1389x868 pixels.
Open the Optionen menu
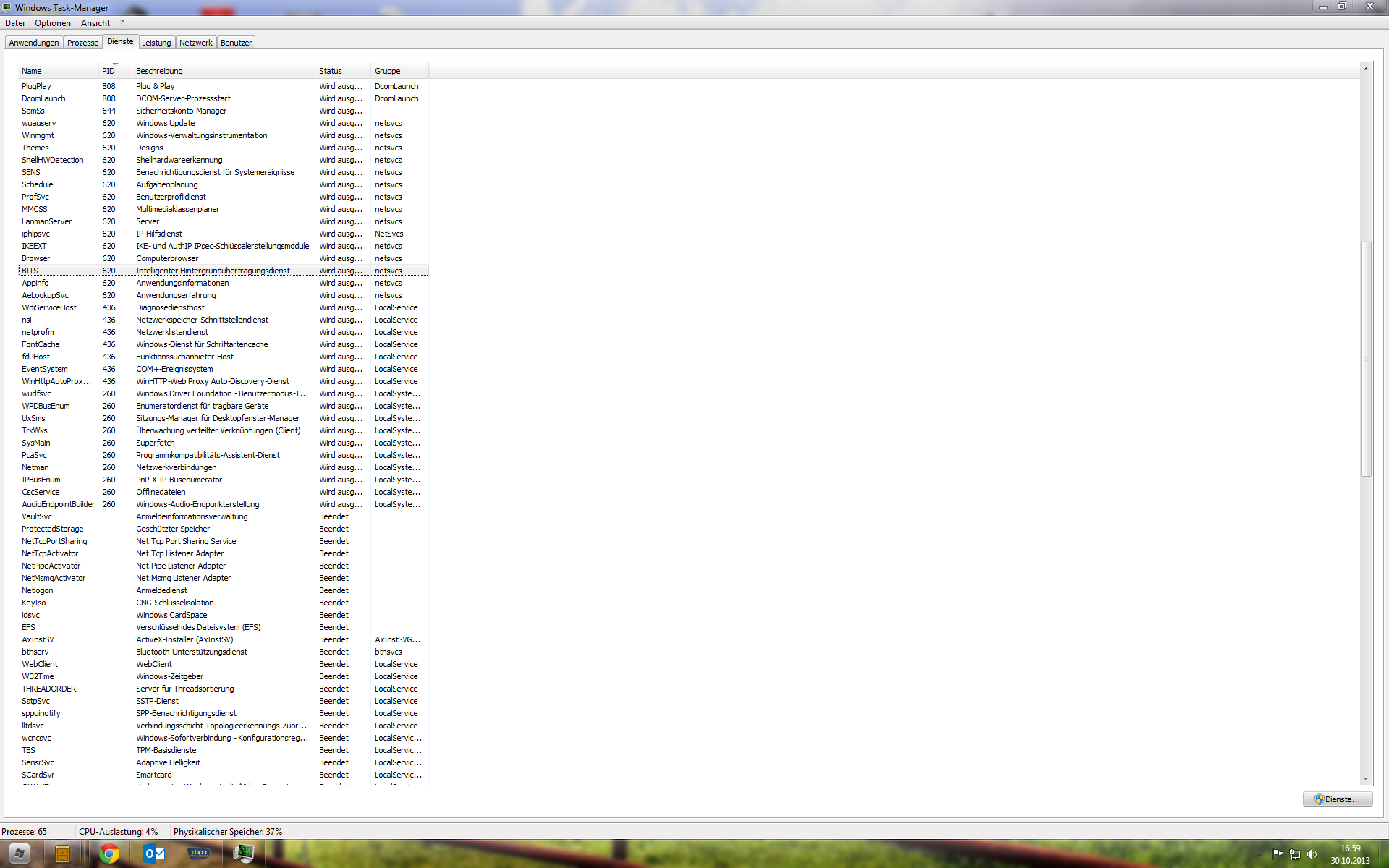[53, 23]
